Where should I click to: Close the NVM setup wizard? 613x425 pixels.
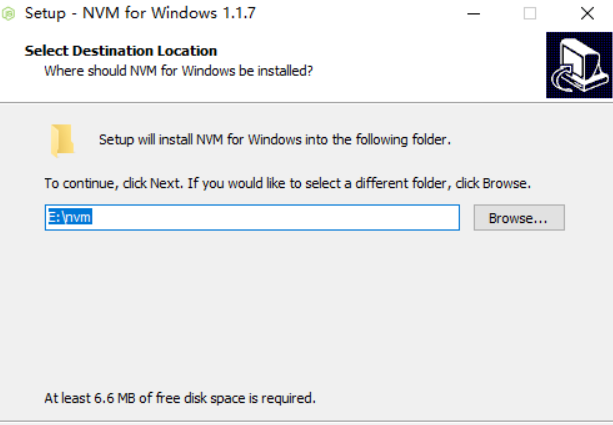[x=586, y=13]
